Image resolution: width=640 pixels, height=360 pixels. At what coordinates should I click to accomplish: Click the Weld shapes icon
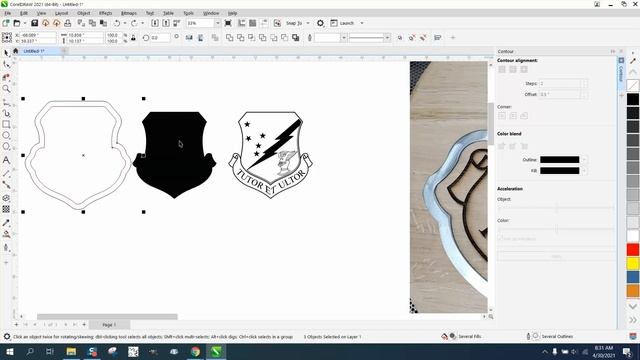230,38
